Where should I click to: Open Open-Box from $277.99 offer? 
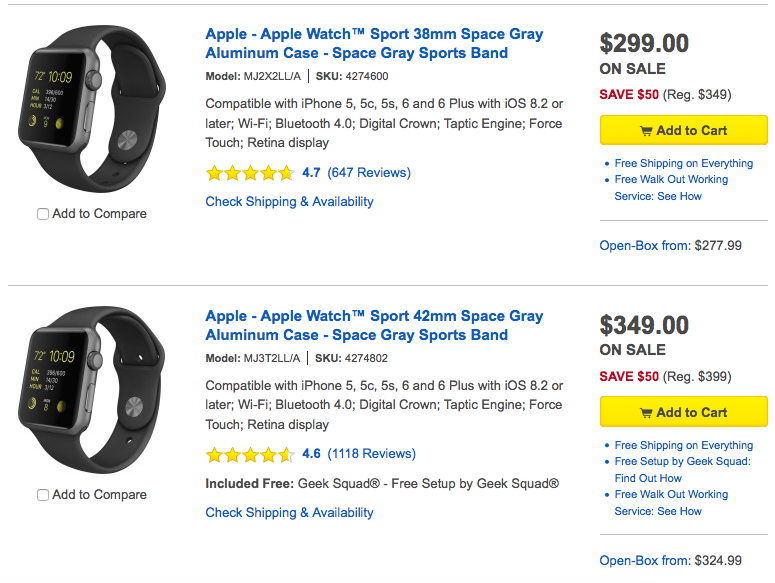(670, 246)
